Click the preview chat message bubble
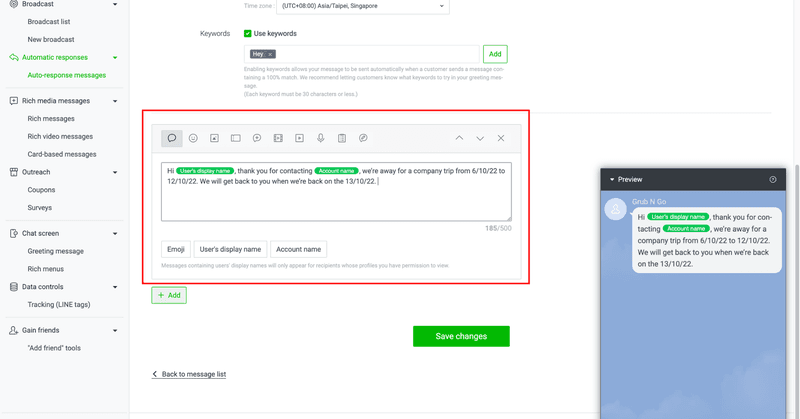The image size is (800, 419). click(707, 240)
